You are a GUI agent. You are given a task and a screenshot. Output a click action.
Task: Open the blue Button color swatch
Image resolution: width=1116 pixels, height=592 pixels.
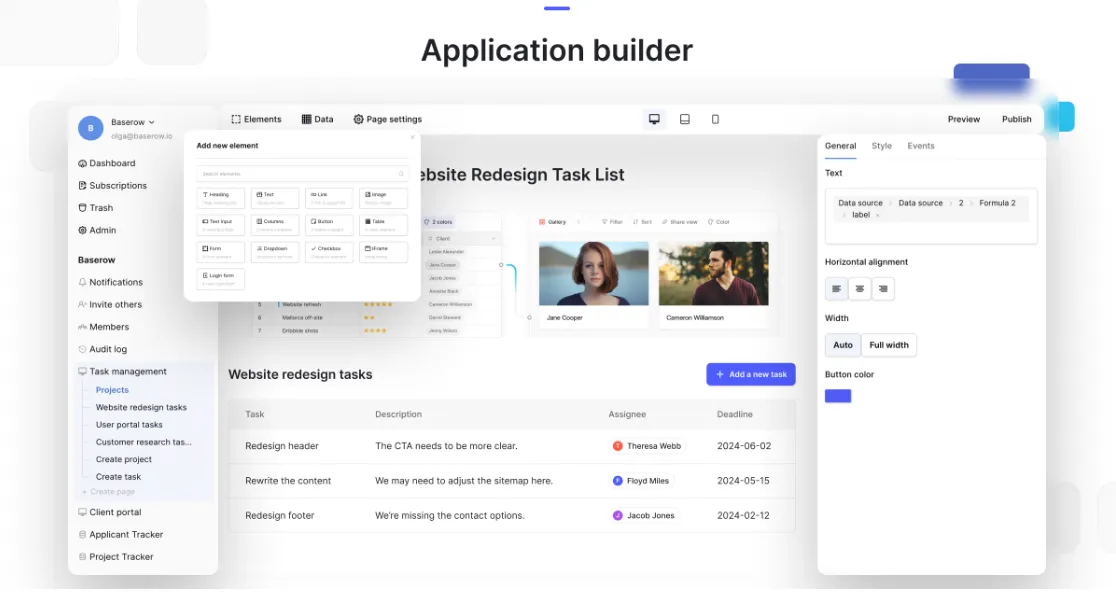[x=838, y=396]
